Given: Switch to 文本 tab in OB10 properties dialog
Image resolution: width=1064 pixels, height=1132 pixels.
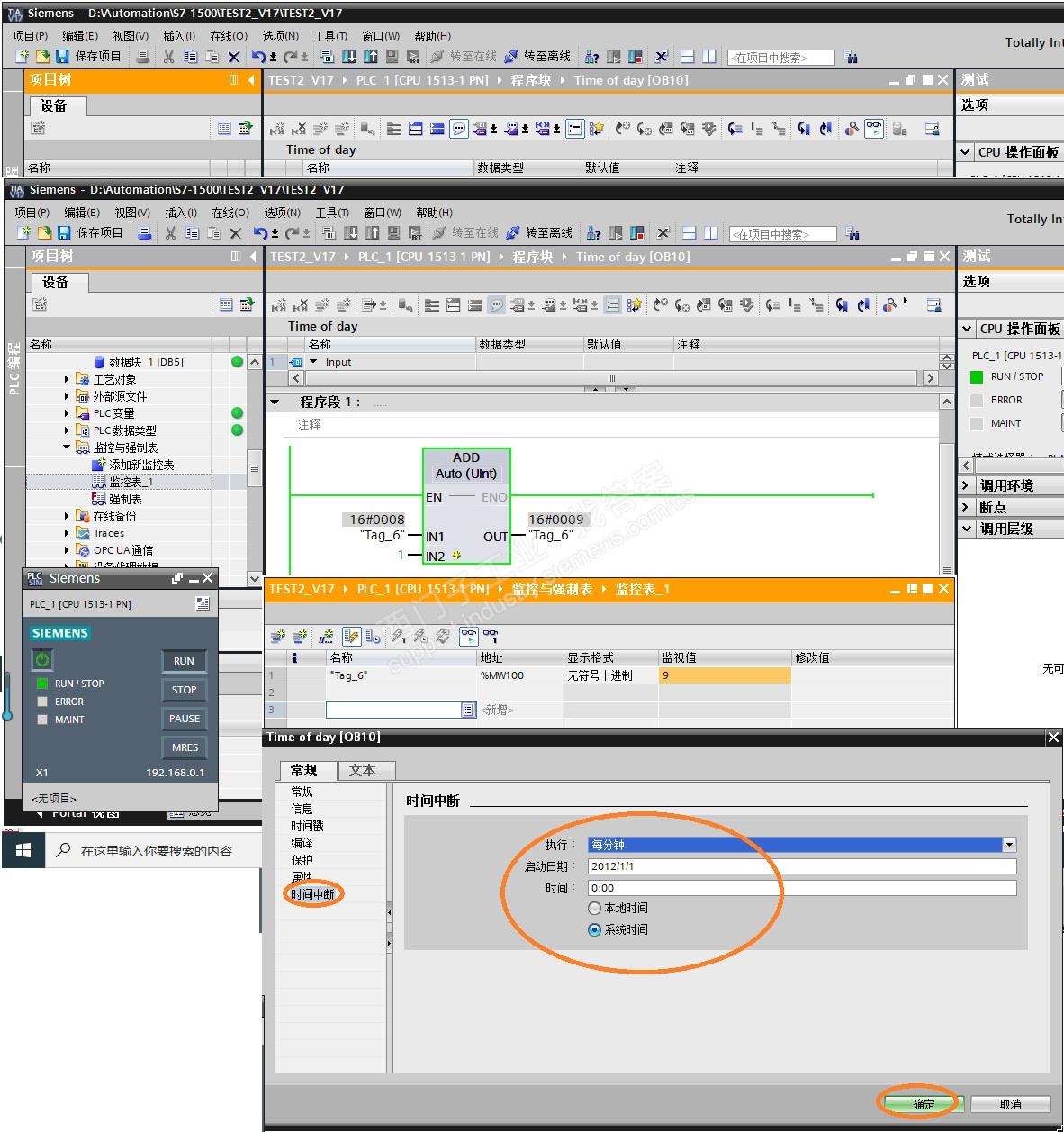Looking at the screenshot, I should 367,771.
